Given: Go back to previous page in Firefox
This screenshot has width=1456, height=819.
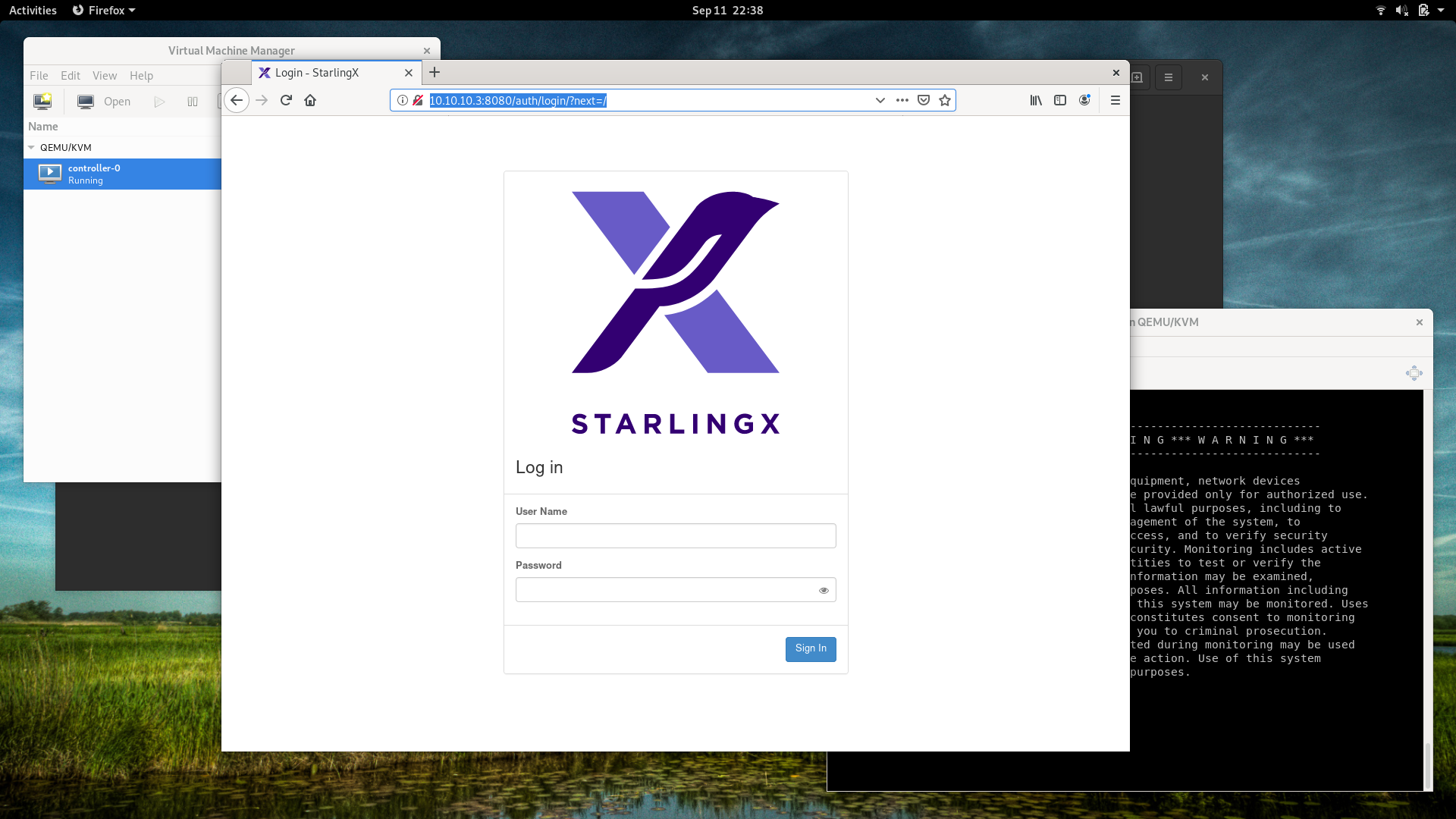Looking at the screenshot, I should coord(237,100).
